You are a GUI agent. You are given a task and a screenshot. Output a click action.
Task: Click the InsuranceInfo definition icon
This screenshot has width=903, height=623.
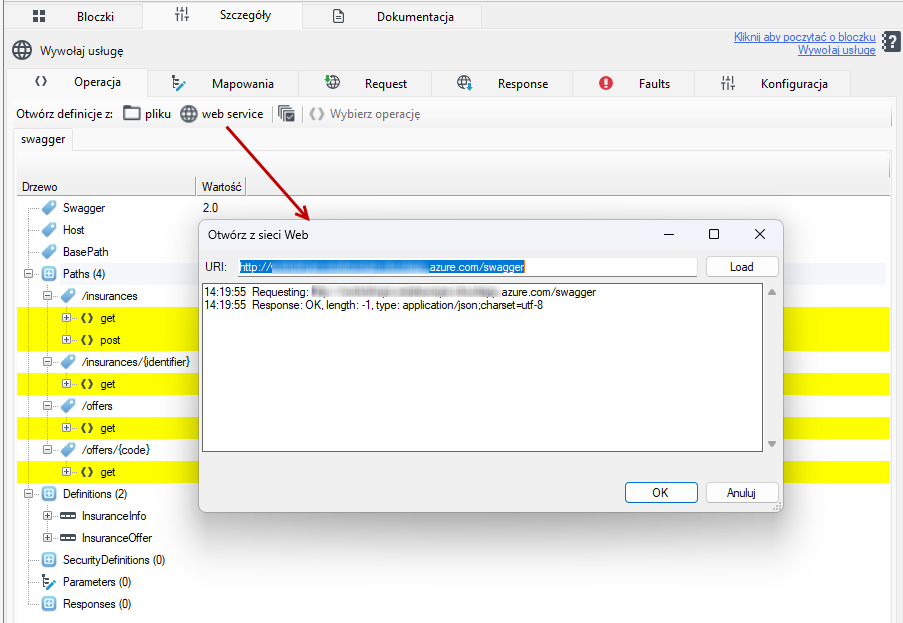pos(68,515)
